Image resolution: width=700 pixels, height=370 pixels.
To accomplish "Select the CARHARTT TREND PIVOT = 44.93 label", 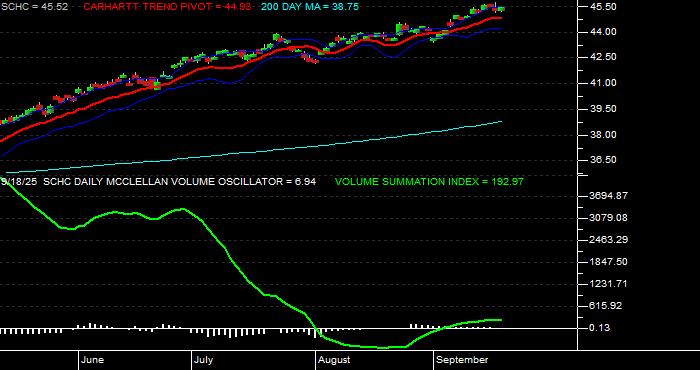I will click(x=167, y=7).
